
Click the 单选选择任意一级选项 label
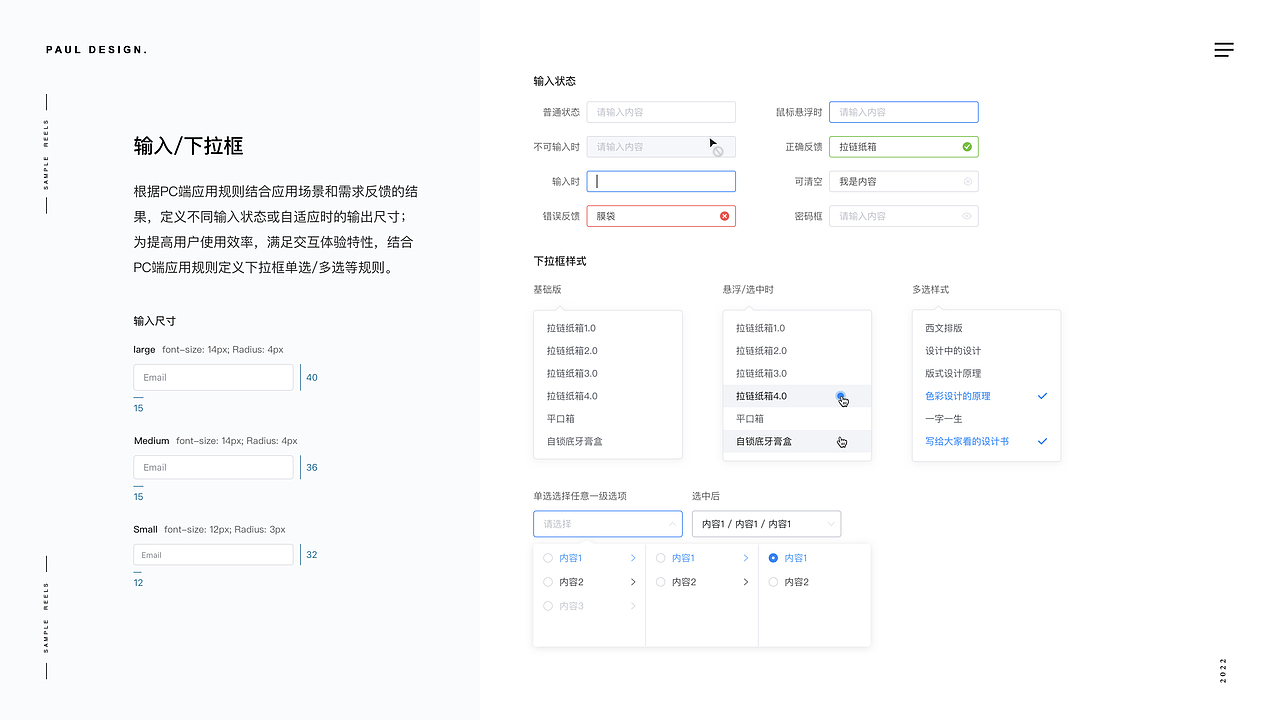click(580, 496)
